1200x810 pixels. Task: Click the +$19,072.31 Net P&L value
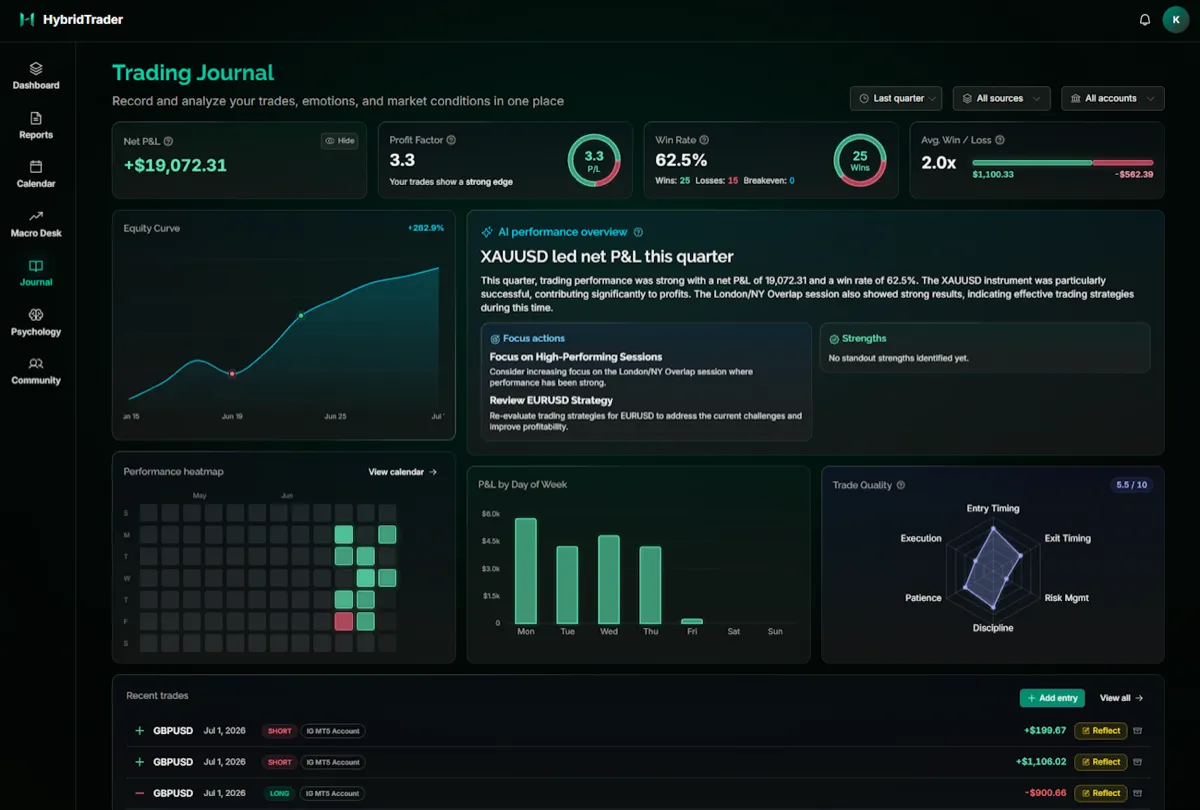pyautogui.click(x=175, y=165)
